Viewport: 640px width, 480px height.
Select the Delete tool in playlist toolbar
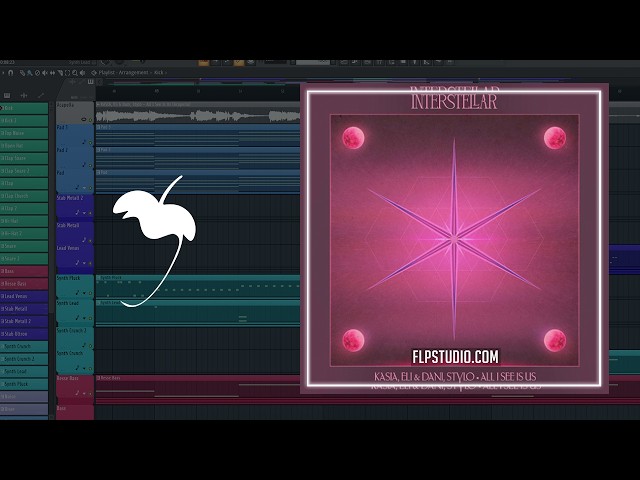point(38,73)
